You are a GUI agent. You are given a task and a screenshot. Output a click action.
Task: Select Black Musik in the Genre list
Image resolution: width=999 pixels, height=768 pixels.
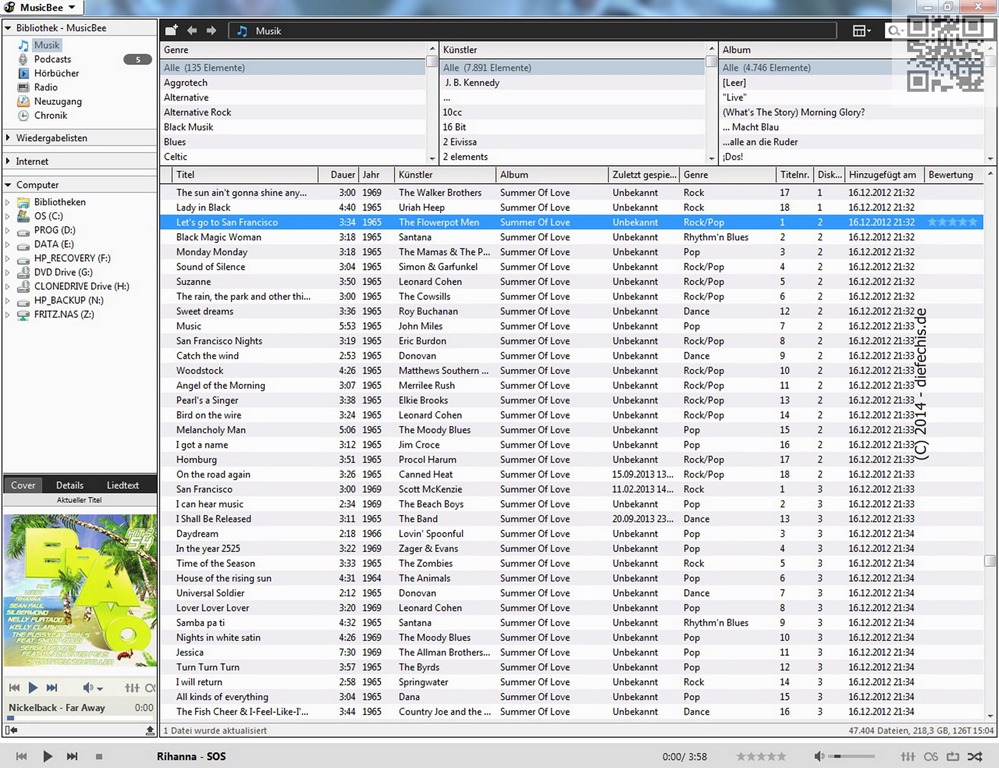[294, 127]
